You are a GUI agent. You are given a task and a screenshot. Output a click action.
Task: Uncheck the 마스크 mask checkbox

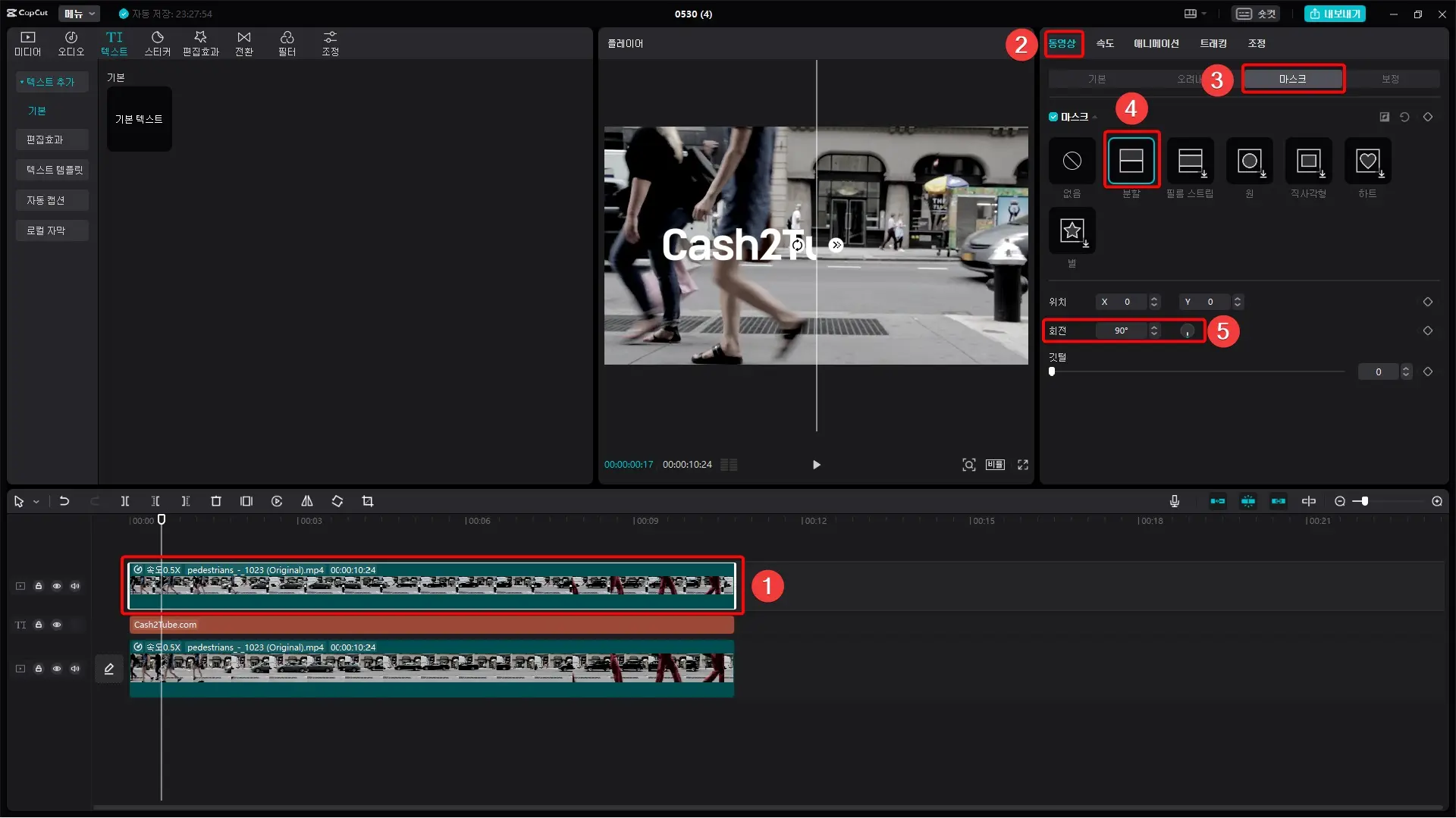(x=1053, y=117)
